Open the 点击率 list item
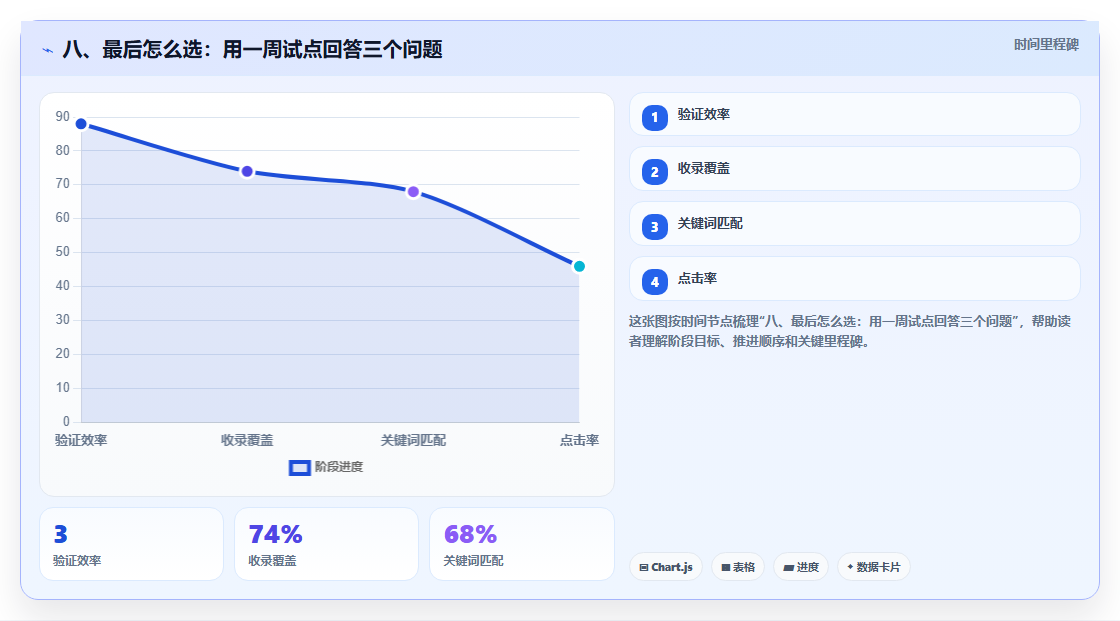 coord(854,279)
